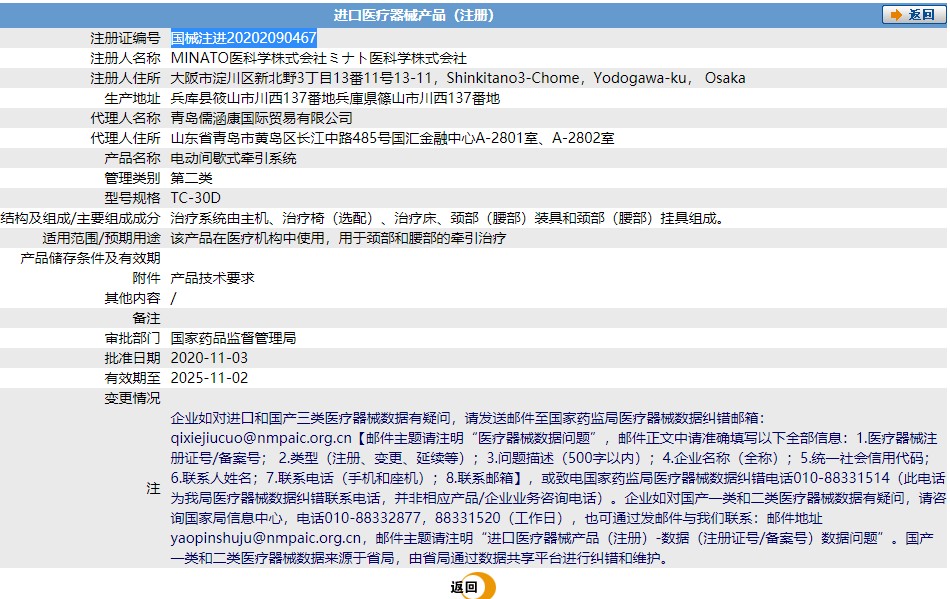Click the email qixiejiucuo@nmpaic.org.cn

tap(261, 438)
